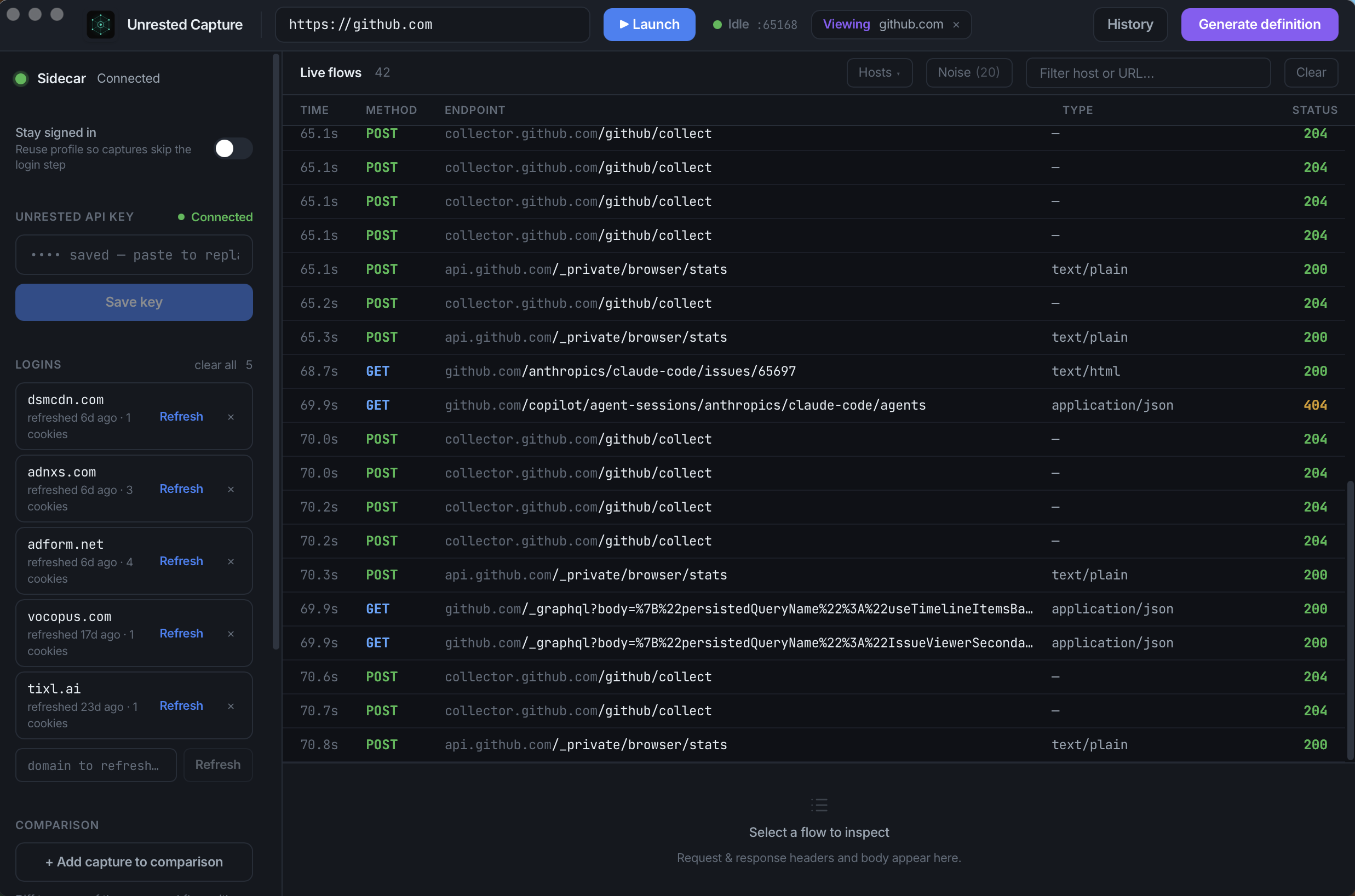Toggle the Noise (20) filter

pyautogui.click(x=969, y=73)
